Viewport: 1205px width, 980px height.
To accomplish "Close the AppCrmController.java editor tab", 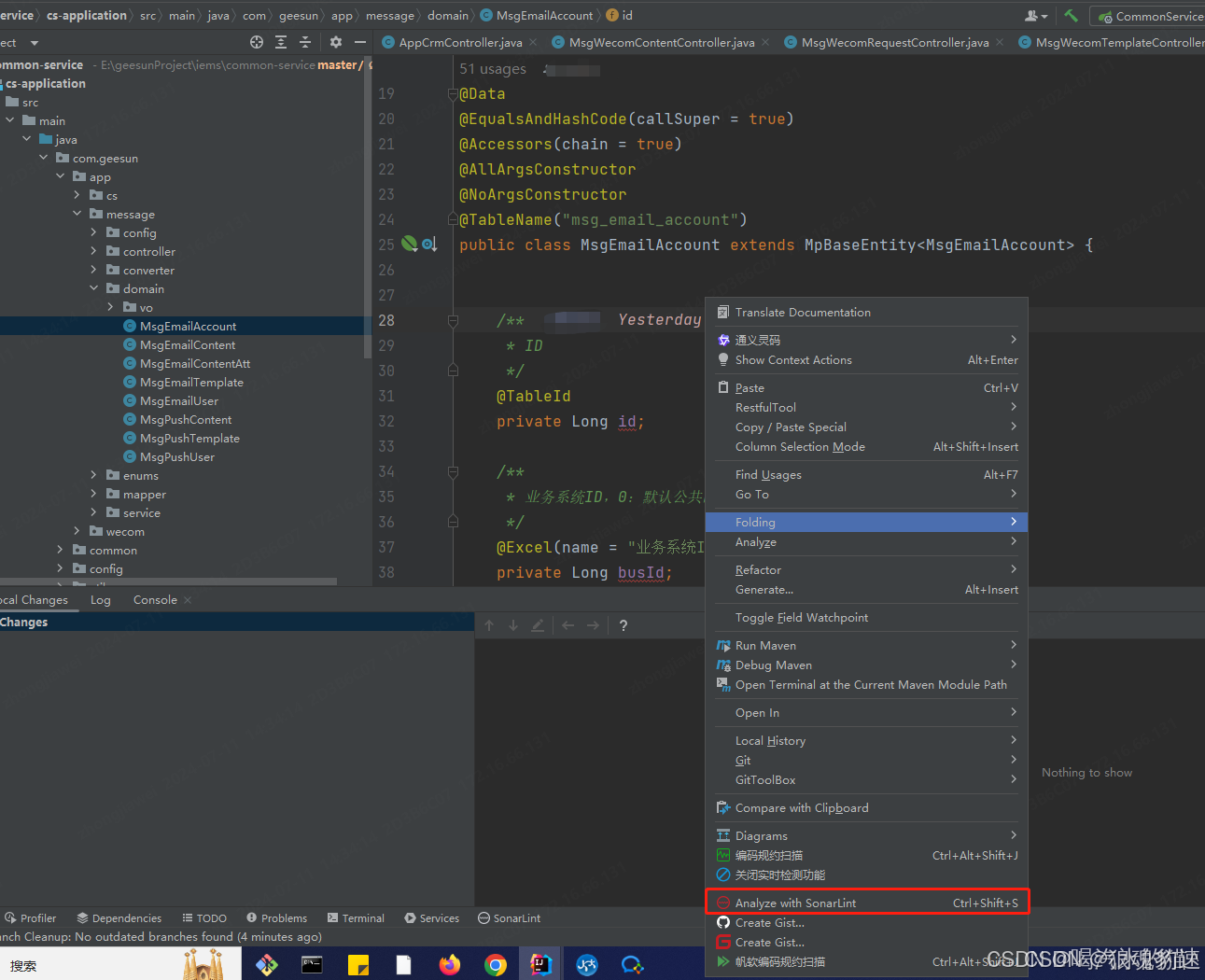I will point(533,42).
